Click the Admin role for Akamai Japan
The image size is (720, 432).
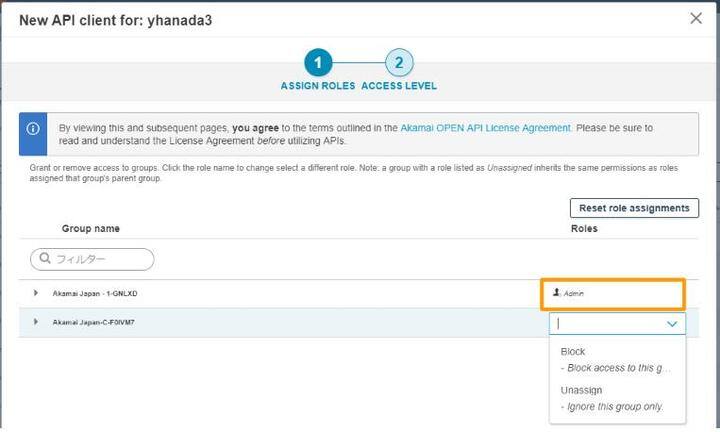pos(573,293)
